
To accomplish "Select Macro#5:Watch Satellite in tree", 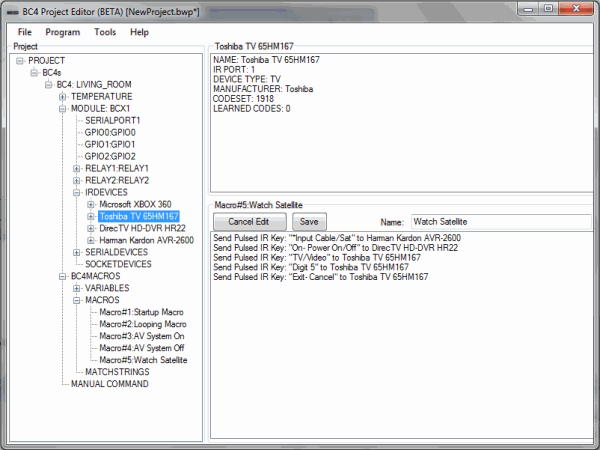I will click(x=143, y=360).
